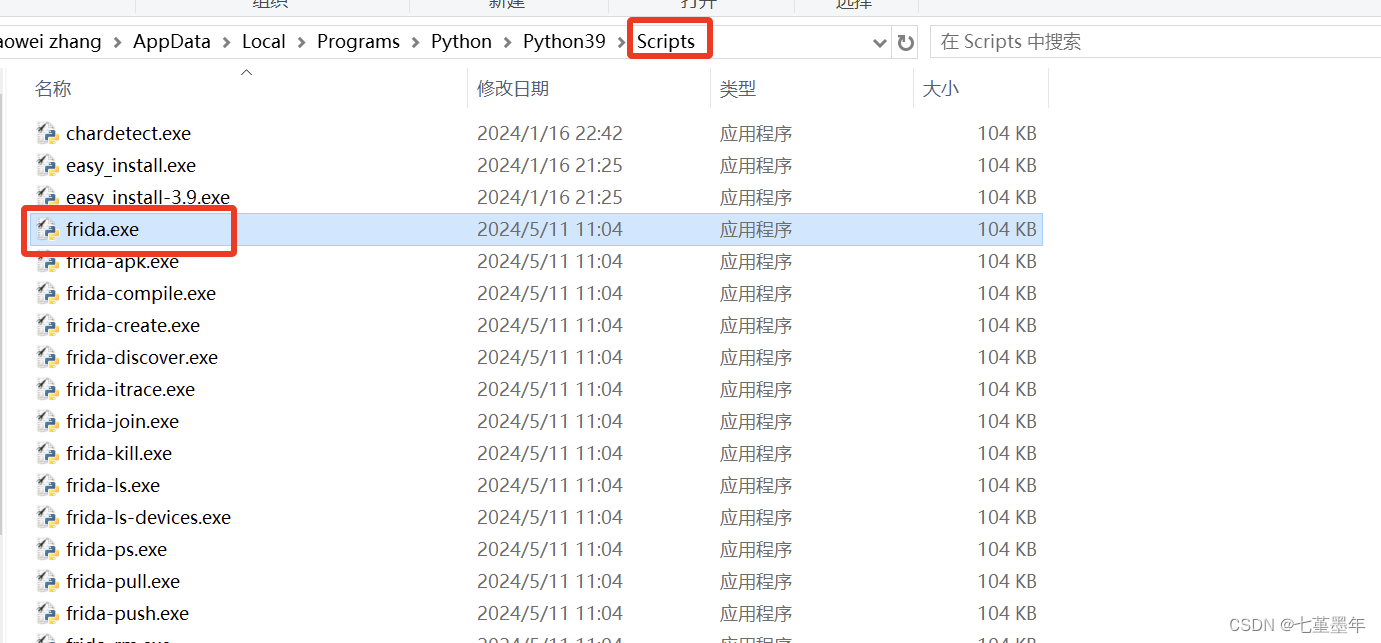
Task: Click the frida-push.exe file icon
Action: pyautogui.click(x=47, y=613)
